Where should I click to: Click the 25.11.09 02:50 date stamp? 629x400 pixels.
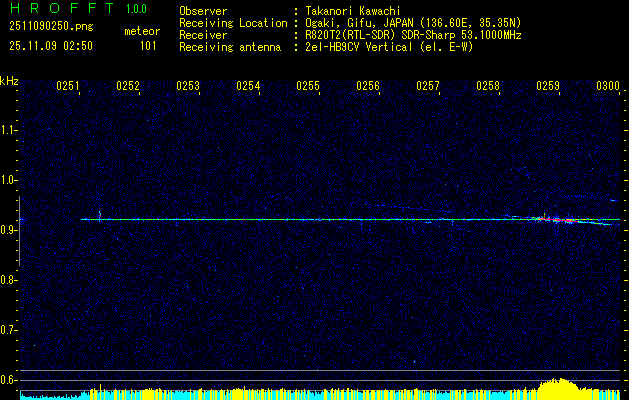[x=50, y=46]
